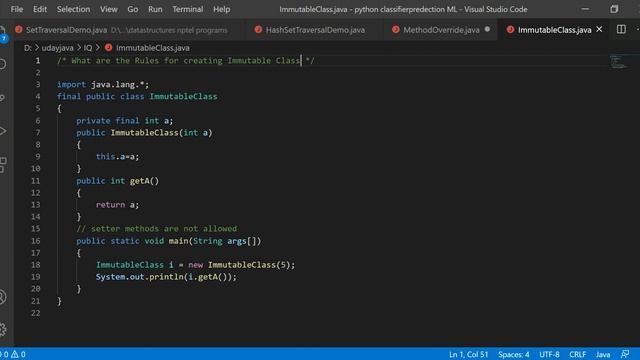Click the code minimap
640x360 pixels.
click(x=619, y=62)
